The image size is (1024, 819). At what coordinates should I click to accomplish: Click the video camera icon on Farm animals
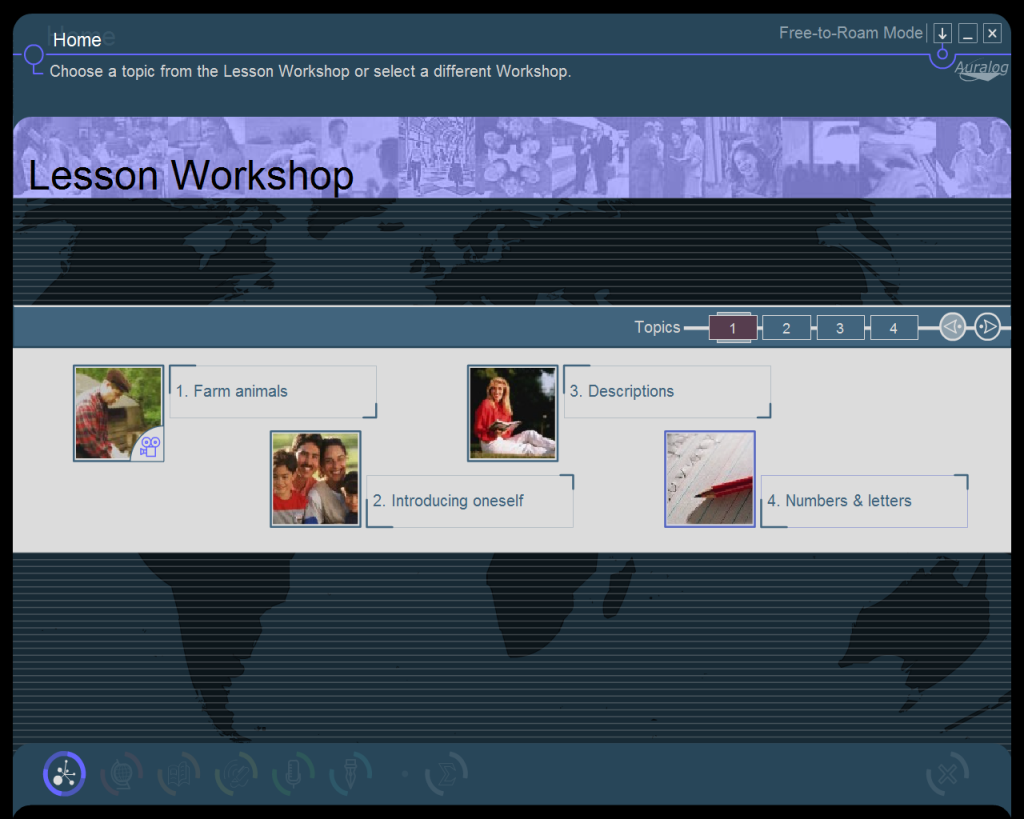[149, 446]
